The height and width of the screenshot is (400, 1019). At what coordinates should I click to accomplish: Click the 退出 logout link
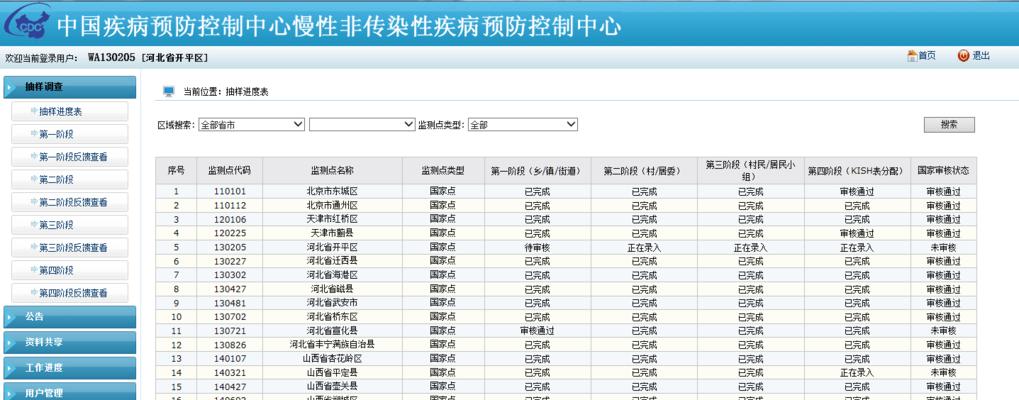click(x=981, y=56)
